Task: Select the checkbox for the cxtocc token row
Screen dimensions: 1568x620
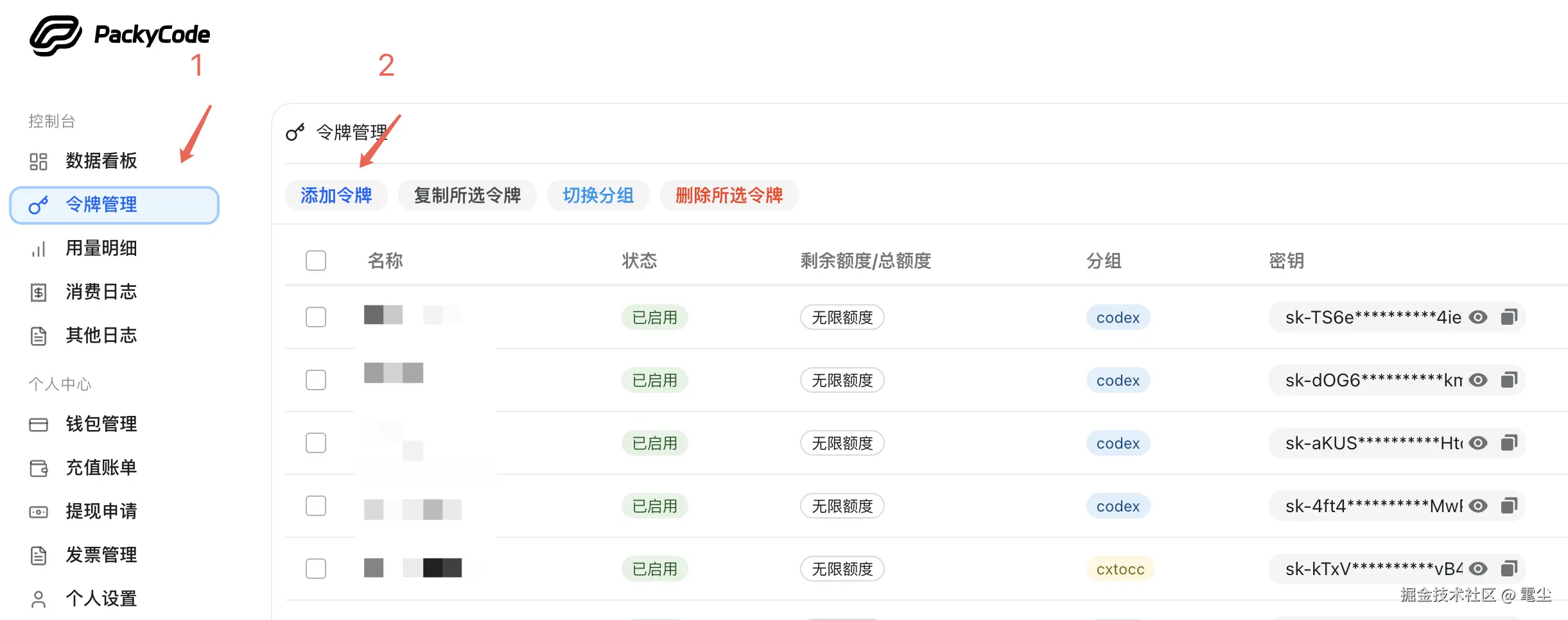Action: pos(316,569)
